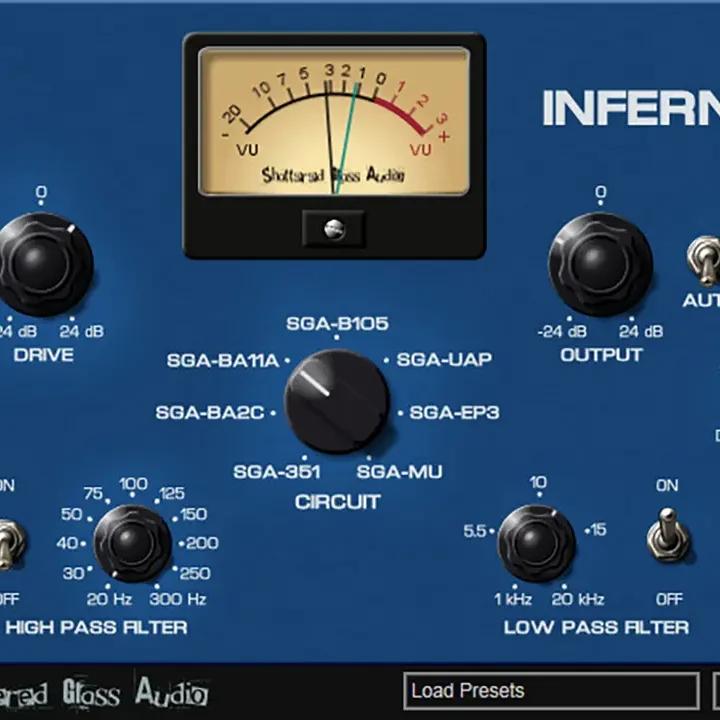720x720 pixels.
Task: Click the Output -24 dB mark
Action: click(x=562, y=331)
